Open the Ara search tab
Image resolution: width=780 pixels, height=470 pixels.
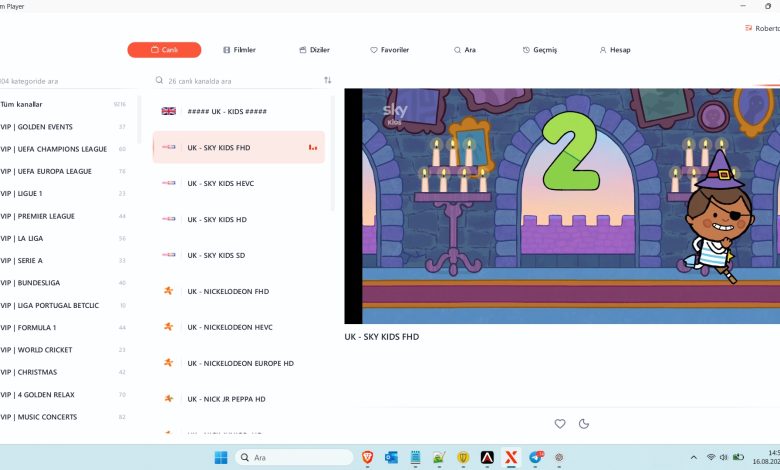point(465,50)
